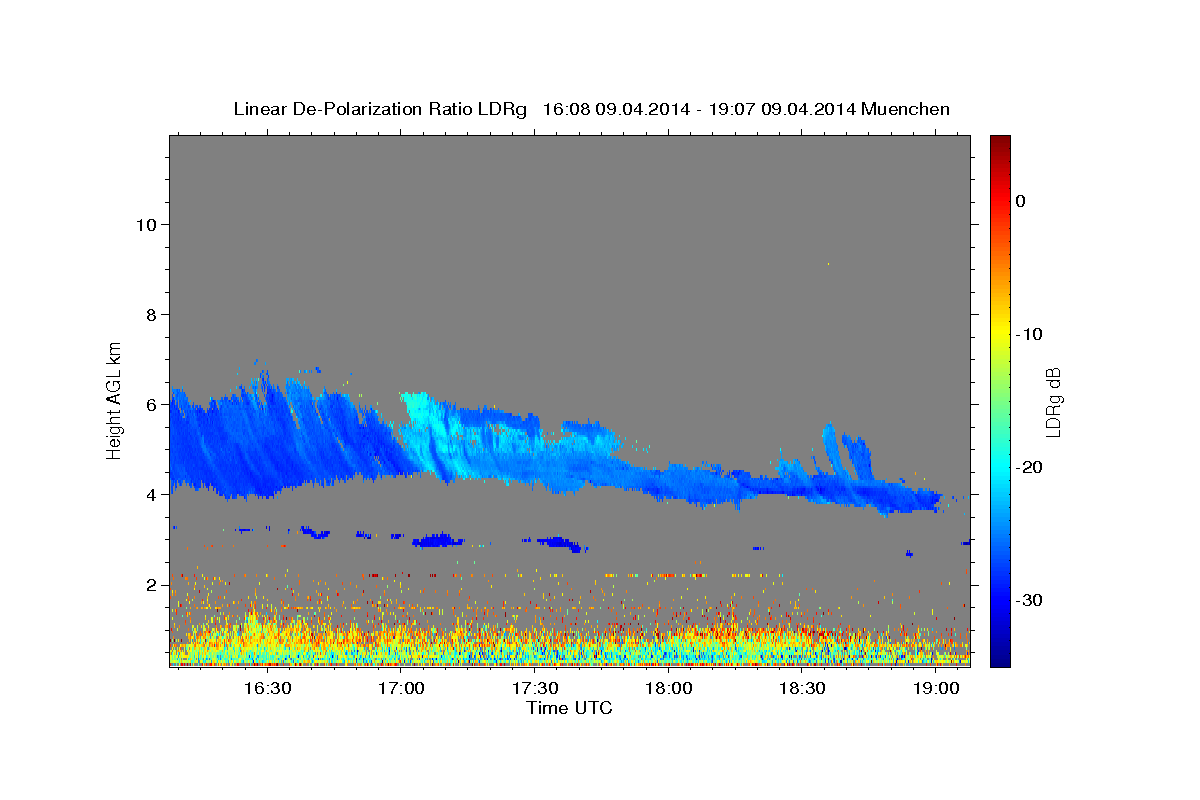Click the height tick label 2
The image size is (1200, 800).
pos(153,585)
